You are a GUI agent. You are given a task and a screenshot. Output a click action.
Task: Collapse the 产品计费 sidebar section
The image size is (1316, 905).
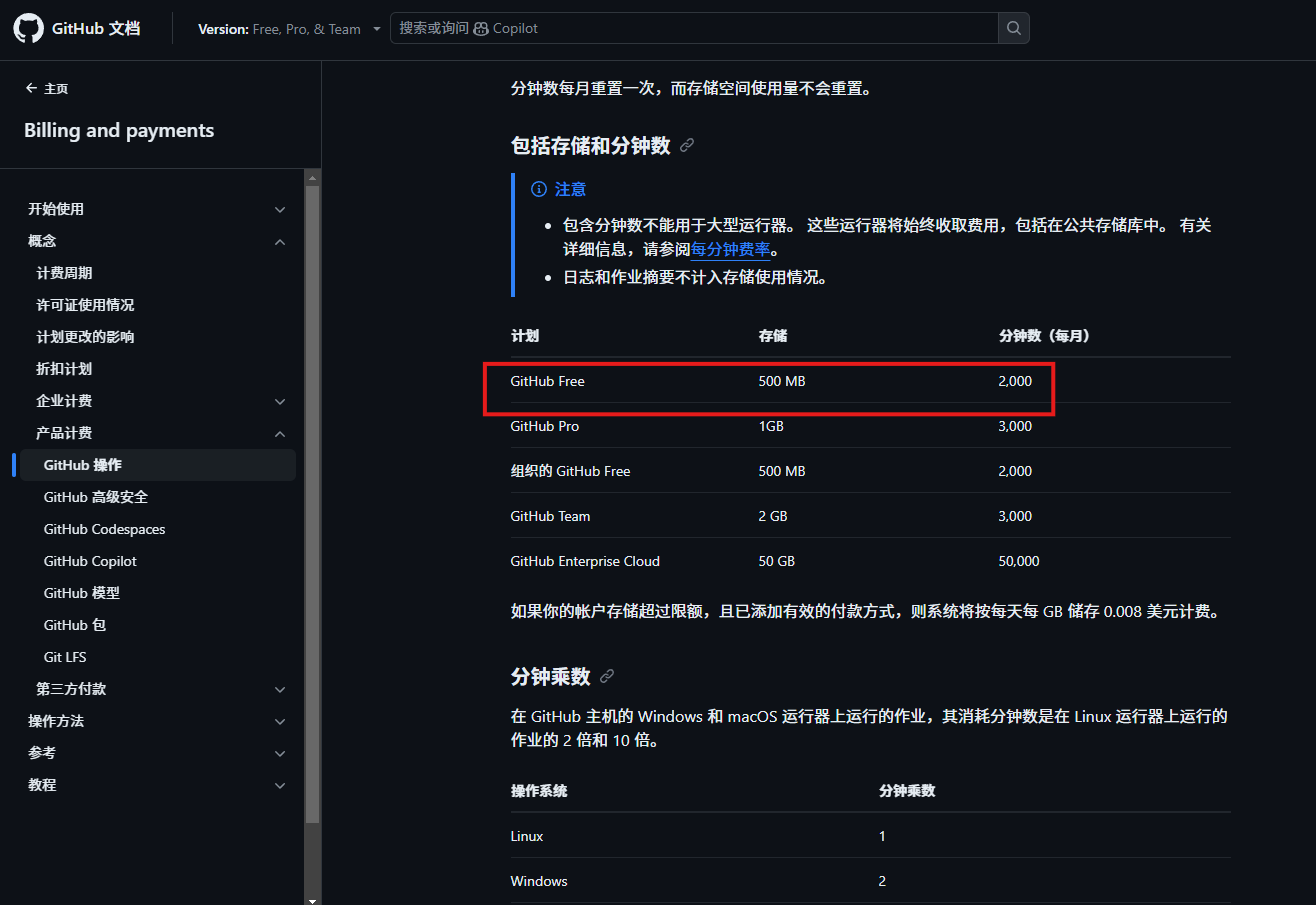[x=280, y=433]
